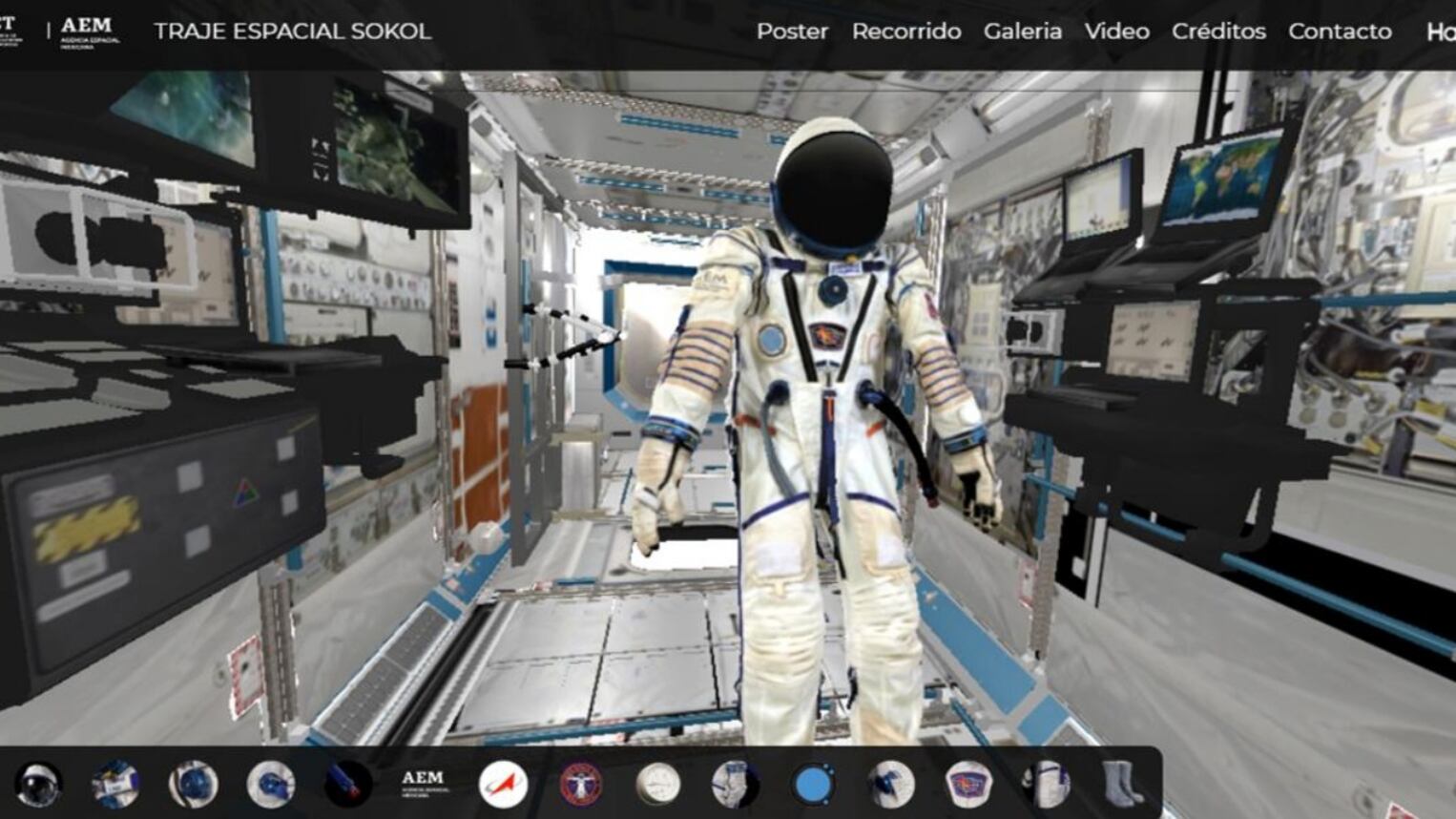Screen dimensions: 1456x819
Task: View the Créditos page
Action: (1218, 31)
